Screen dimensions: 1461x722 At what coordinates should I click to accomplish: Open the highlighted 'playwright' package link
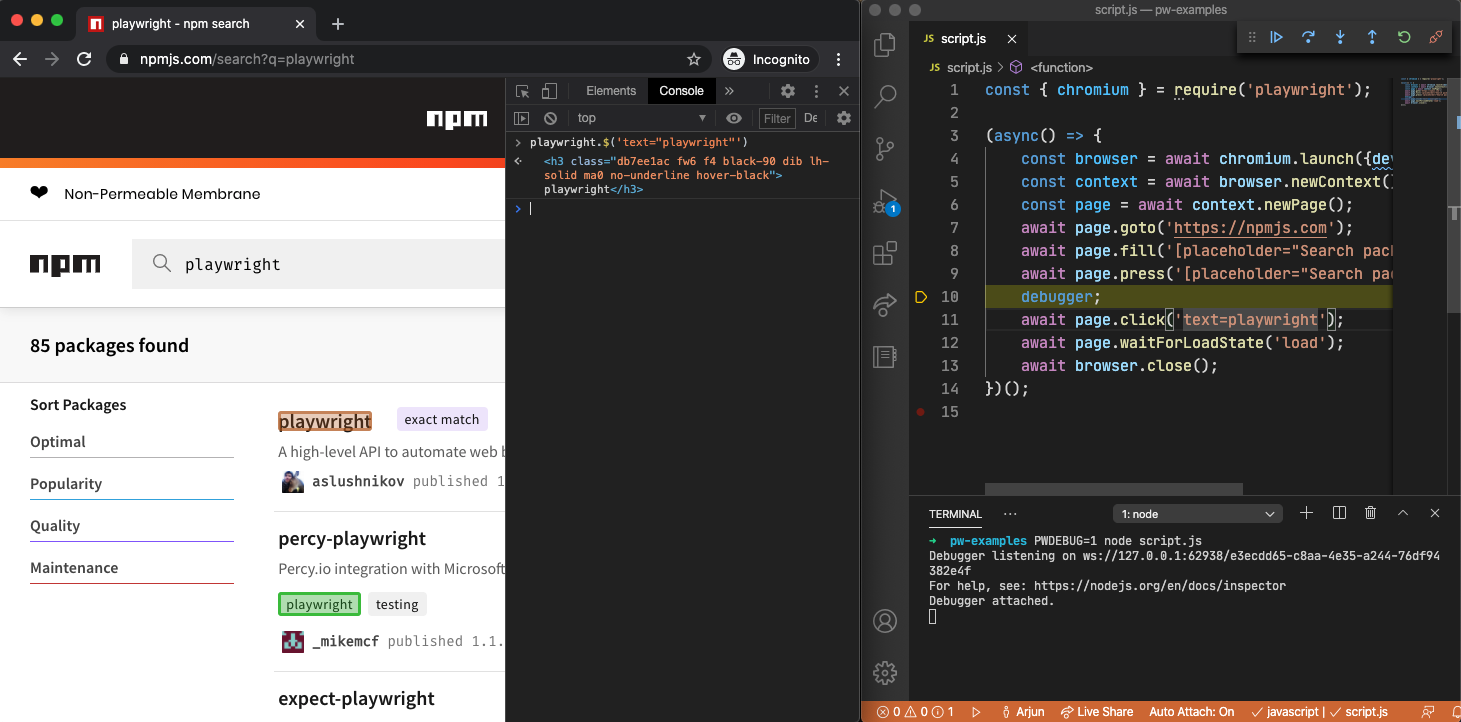click(x=324, y=421)
